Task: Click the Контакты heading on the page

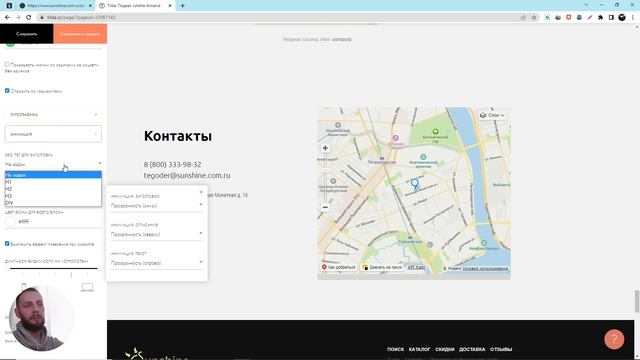Action: [x=178, y=136]
